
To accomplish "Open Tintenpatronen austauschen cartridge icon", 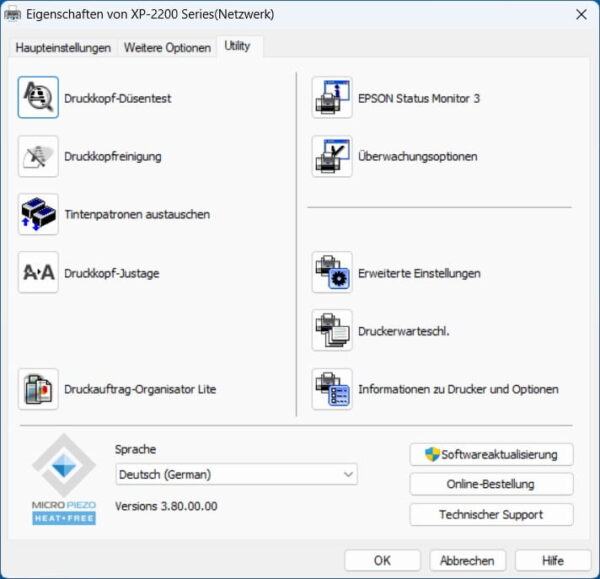I will (38, 214).
